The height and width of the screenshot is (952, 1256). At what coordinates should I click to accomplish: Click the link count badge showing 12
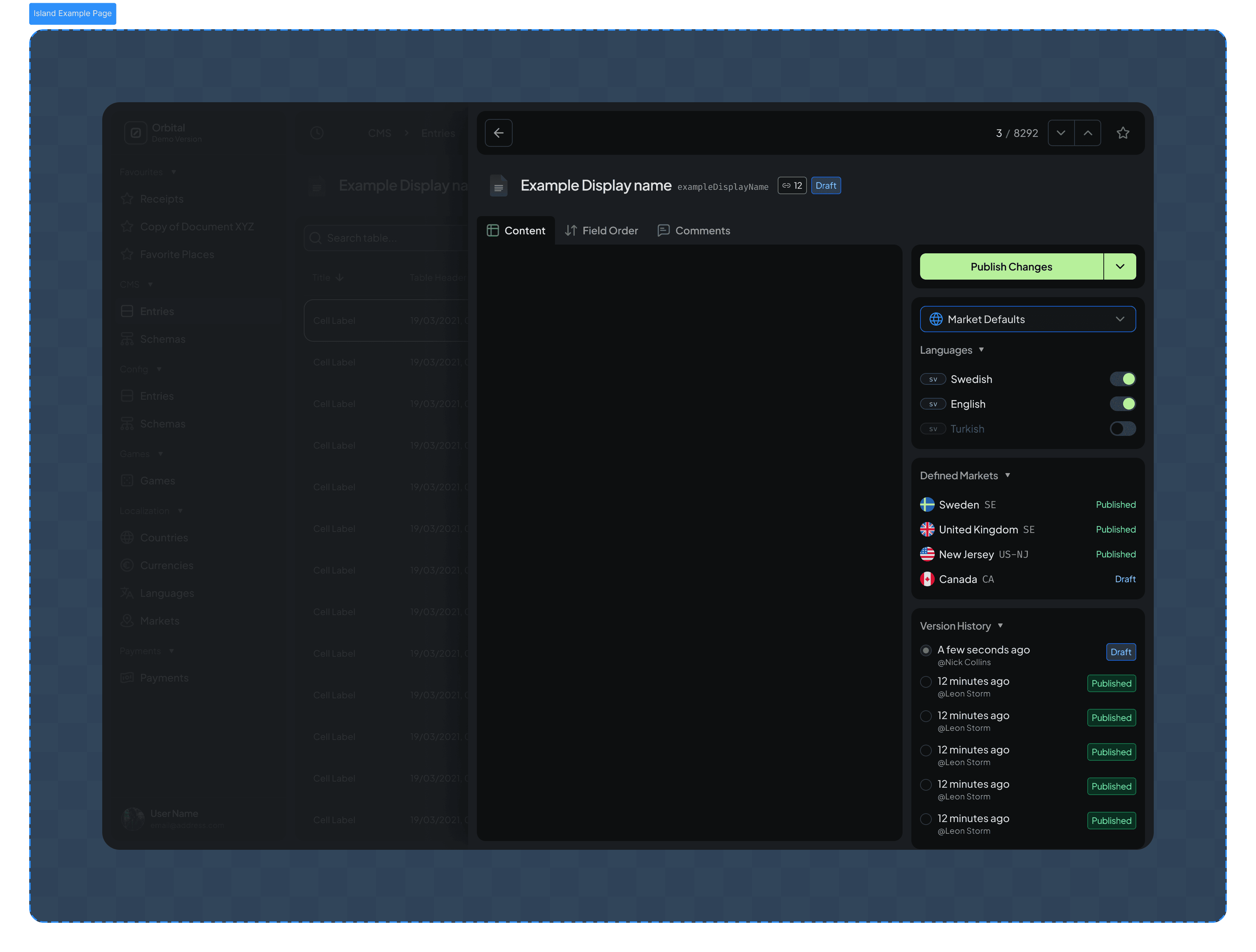tap(792, 186)
